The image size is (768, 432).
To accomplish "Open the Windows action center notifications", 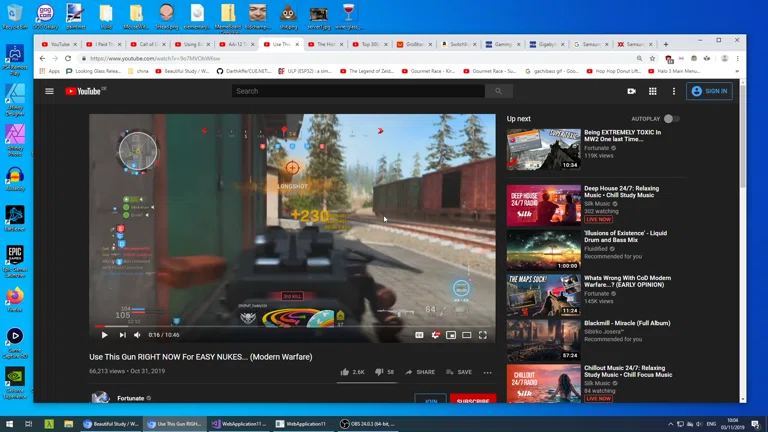I will (x=756, y=424).
